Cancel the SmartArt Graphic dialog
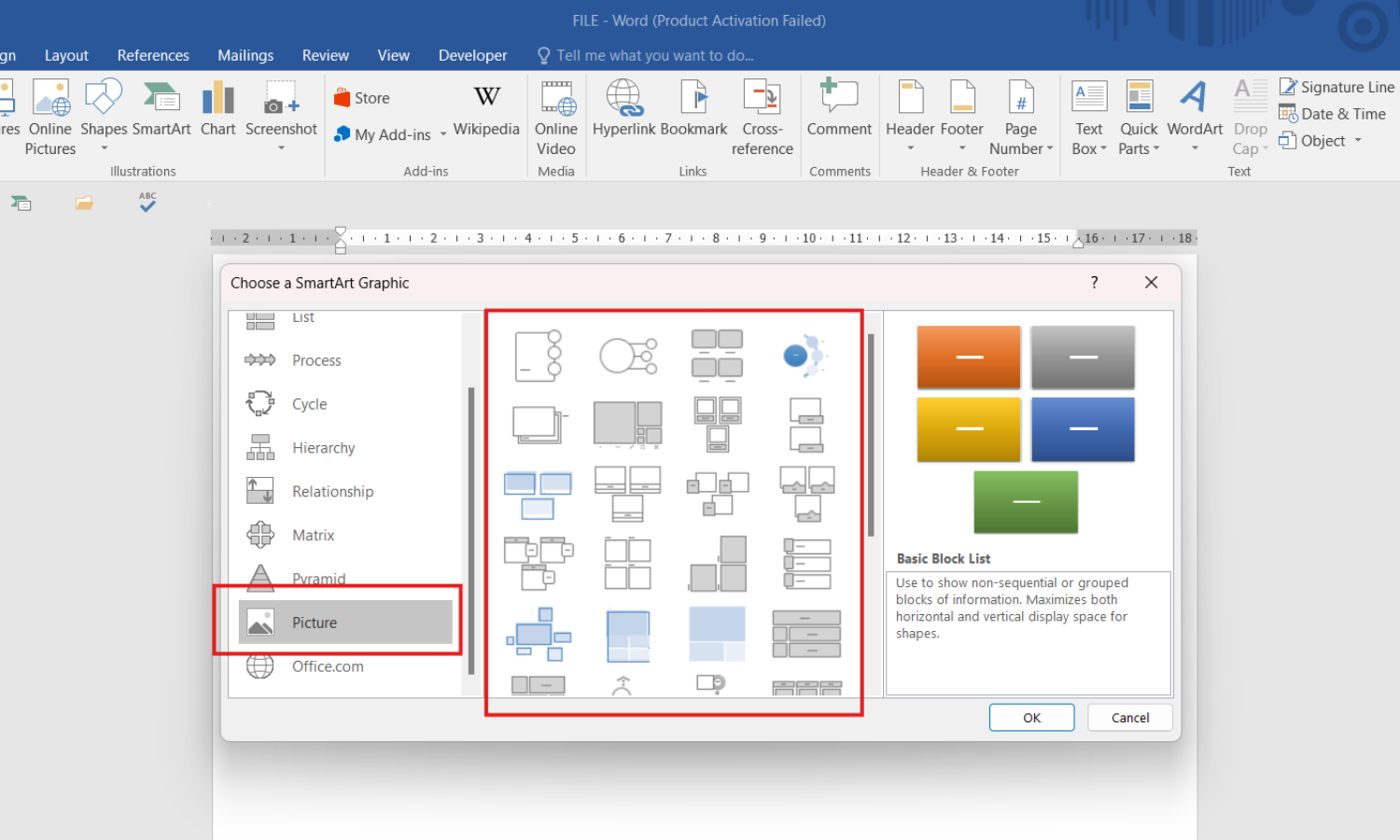The height and width of the screenshot is (840, 1400). pyautogui.click(x=1129, y=718)
